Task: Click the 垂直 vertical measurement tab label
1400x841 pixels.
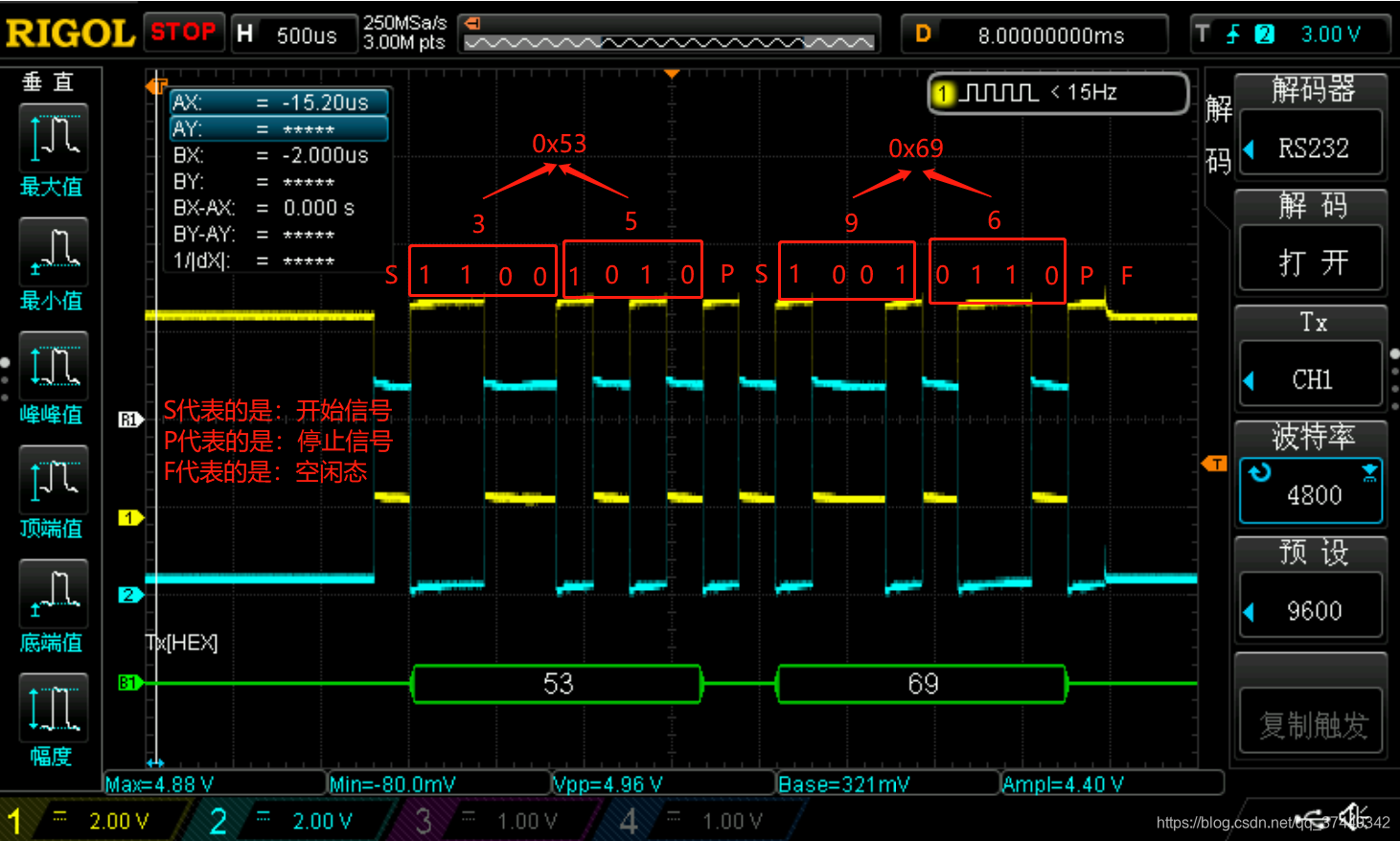Action: coord(48,82)
